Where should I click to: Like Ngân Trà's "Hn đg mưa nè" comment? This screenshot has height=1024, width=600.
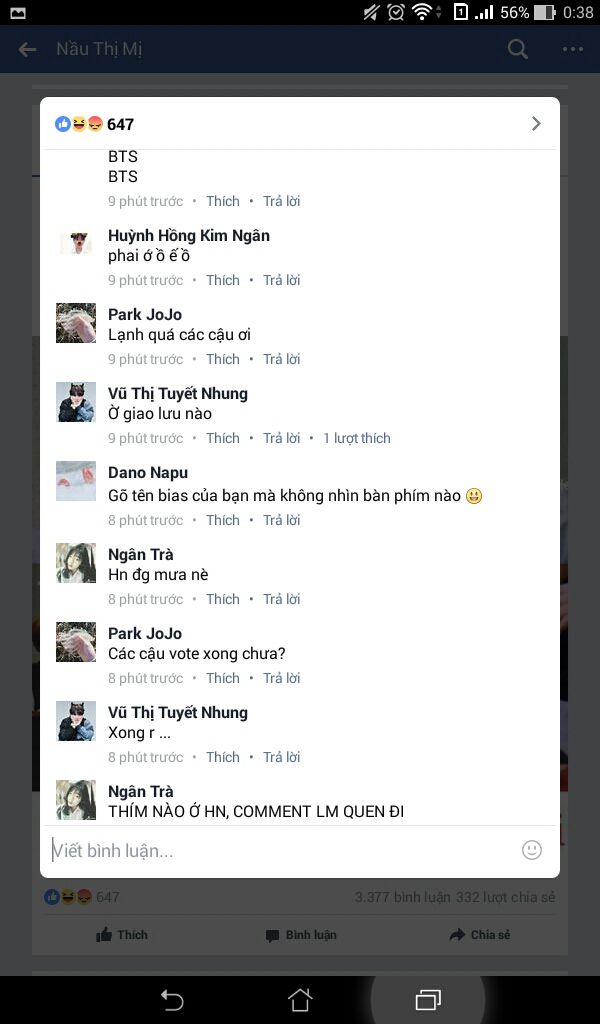[x=223, y=599]
